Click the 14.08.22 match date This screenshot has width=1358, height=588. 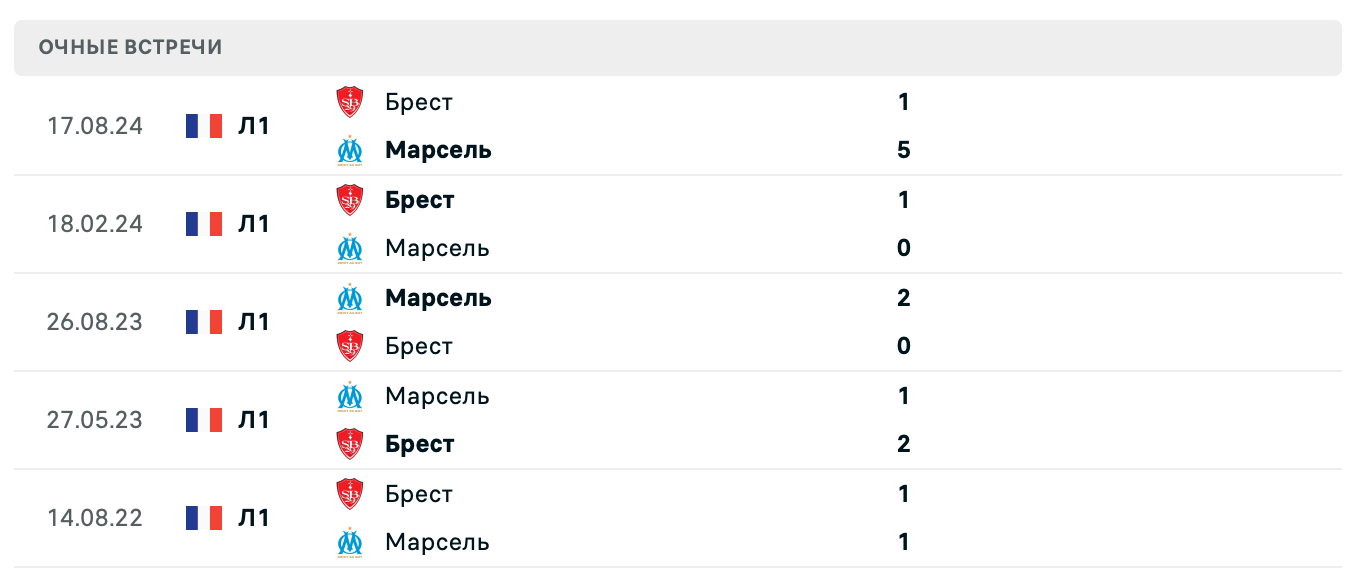[x=95, y=517]
